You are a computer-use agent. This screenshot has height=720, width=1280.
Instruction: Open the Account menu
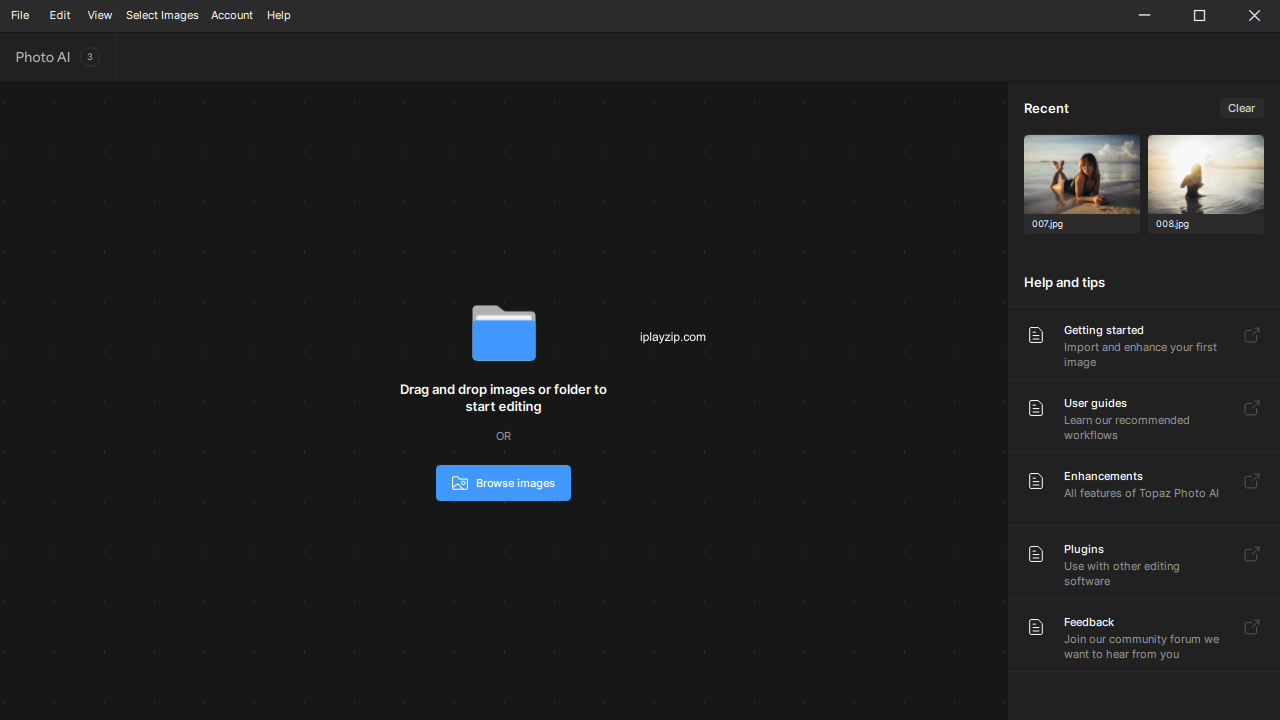pyautogui.click(x=231, y=15)
